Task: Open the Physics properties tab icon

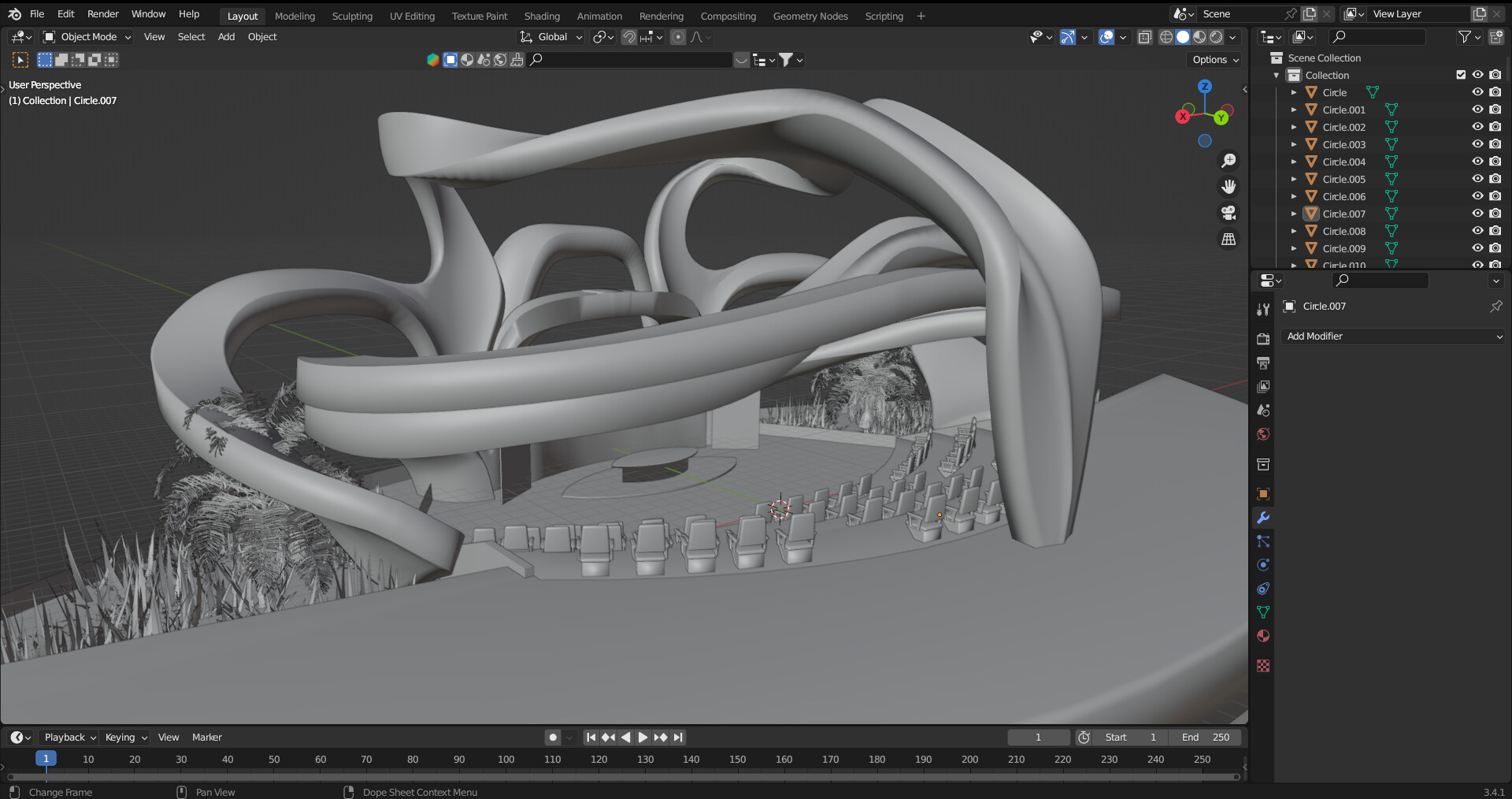Action: (1263, 565)
